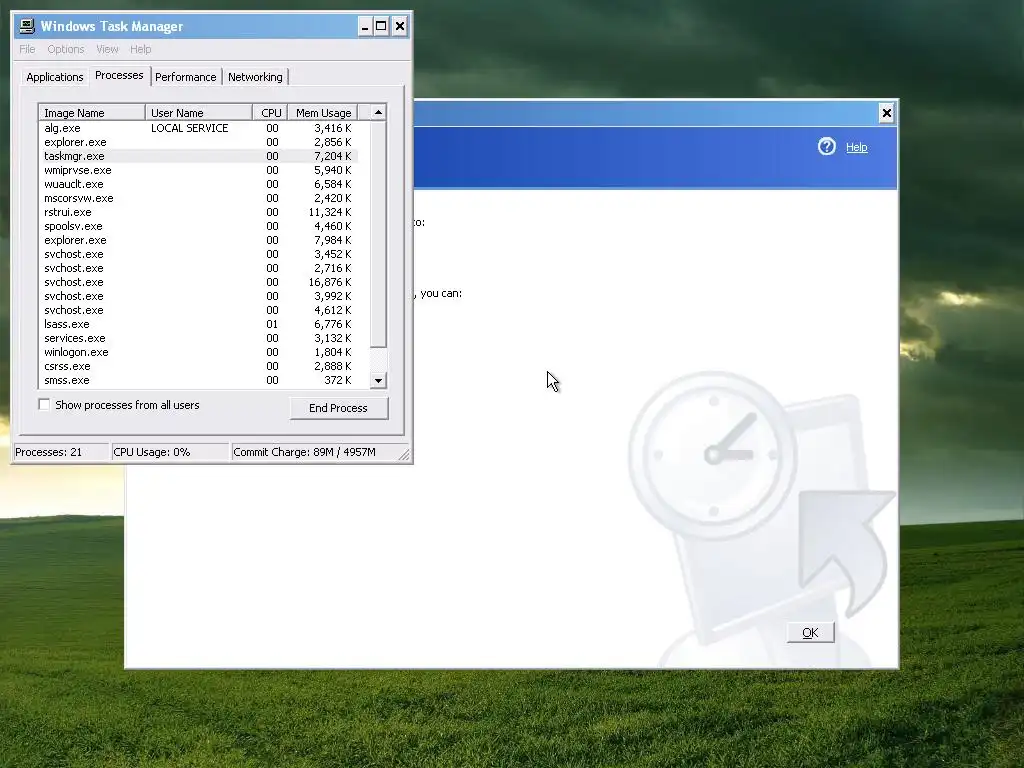Switch to the Performance tab
Image resolution: width=1024 pixels, height=768 pixels.
[x=185, y=77]
